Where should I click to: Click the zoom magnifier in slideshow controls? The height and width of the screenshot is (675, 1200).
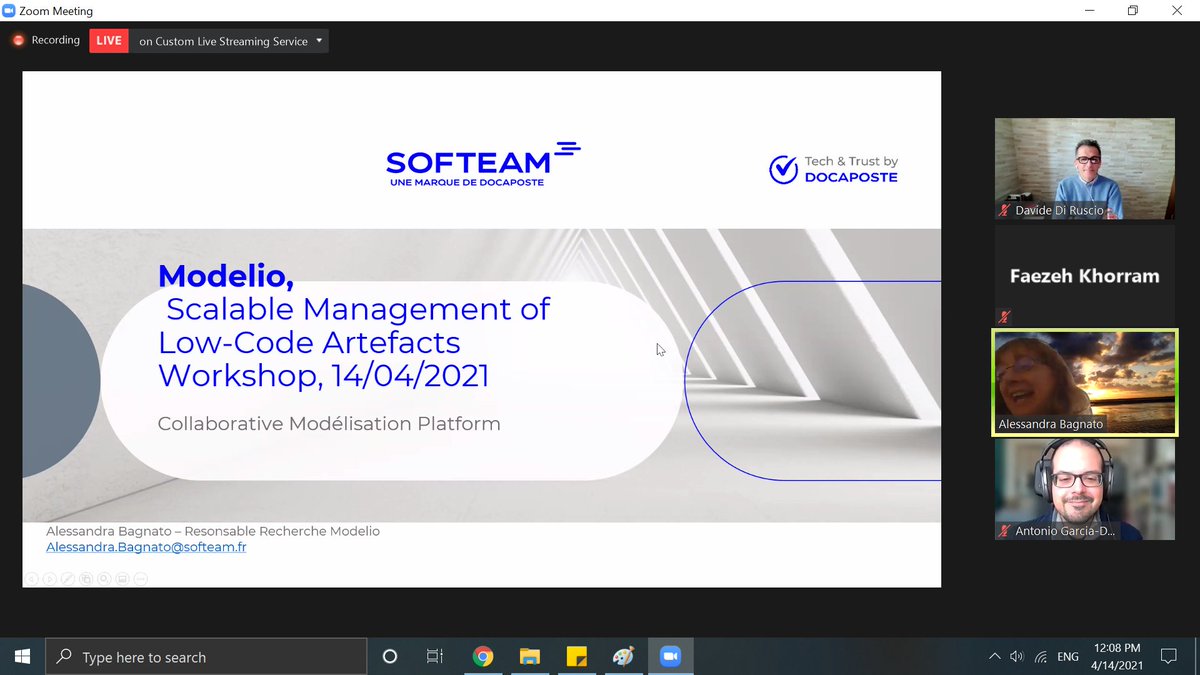[104, 578]
